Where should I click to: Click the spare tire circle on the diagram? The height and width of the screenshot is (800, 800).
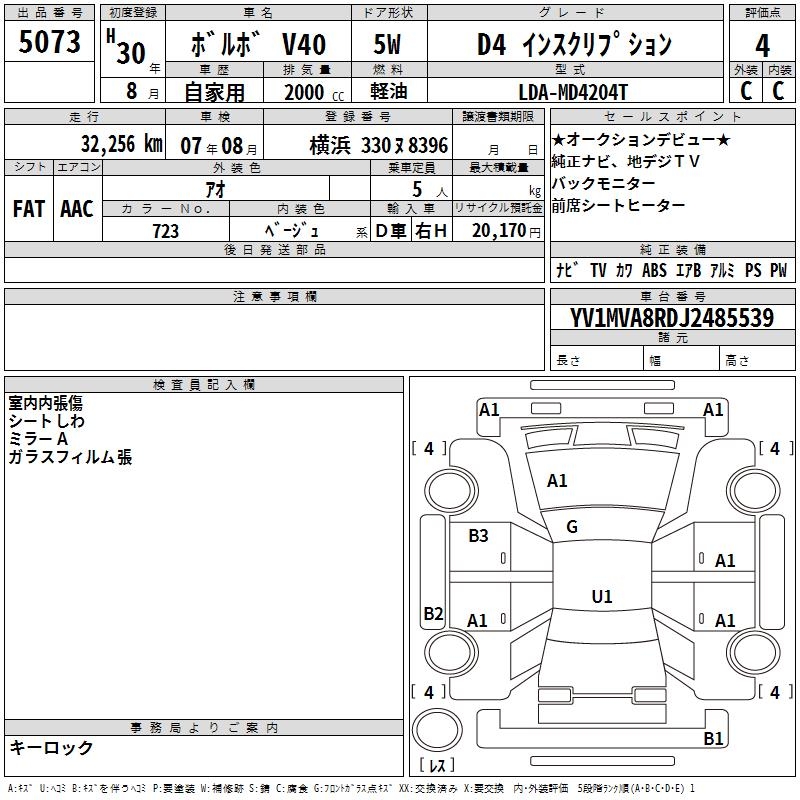437,730
